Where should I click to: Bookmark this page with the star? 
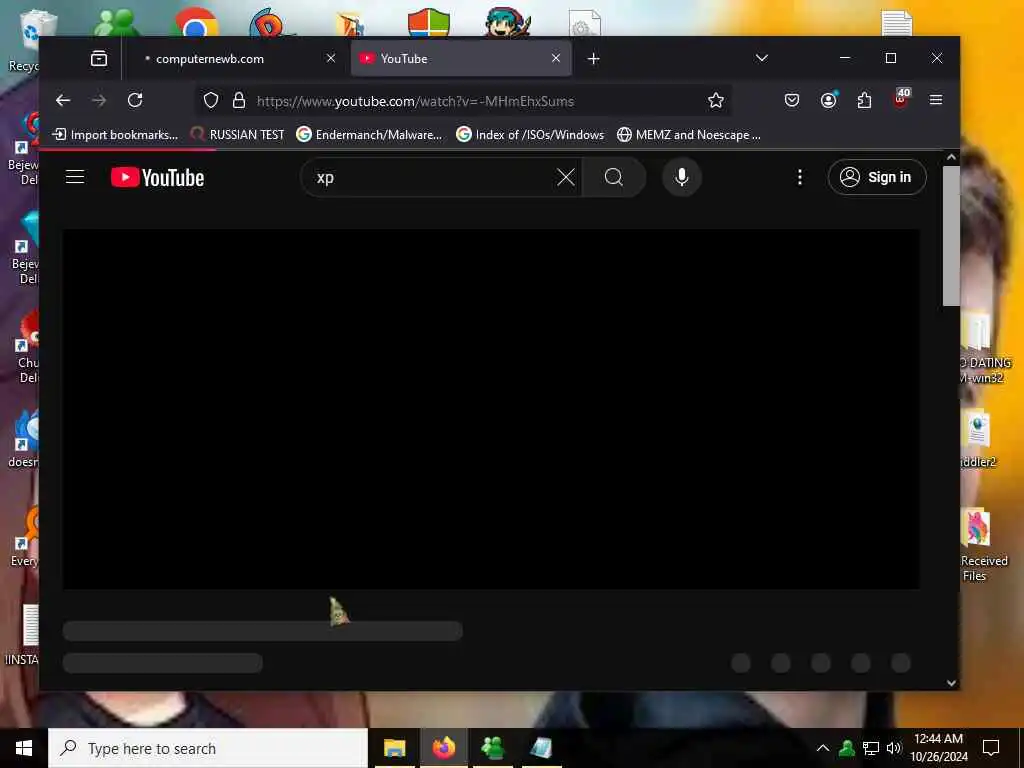[x=716, y=100]
